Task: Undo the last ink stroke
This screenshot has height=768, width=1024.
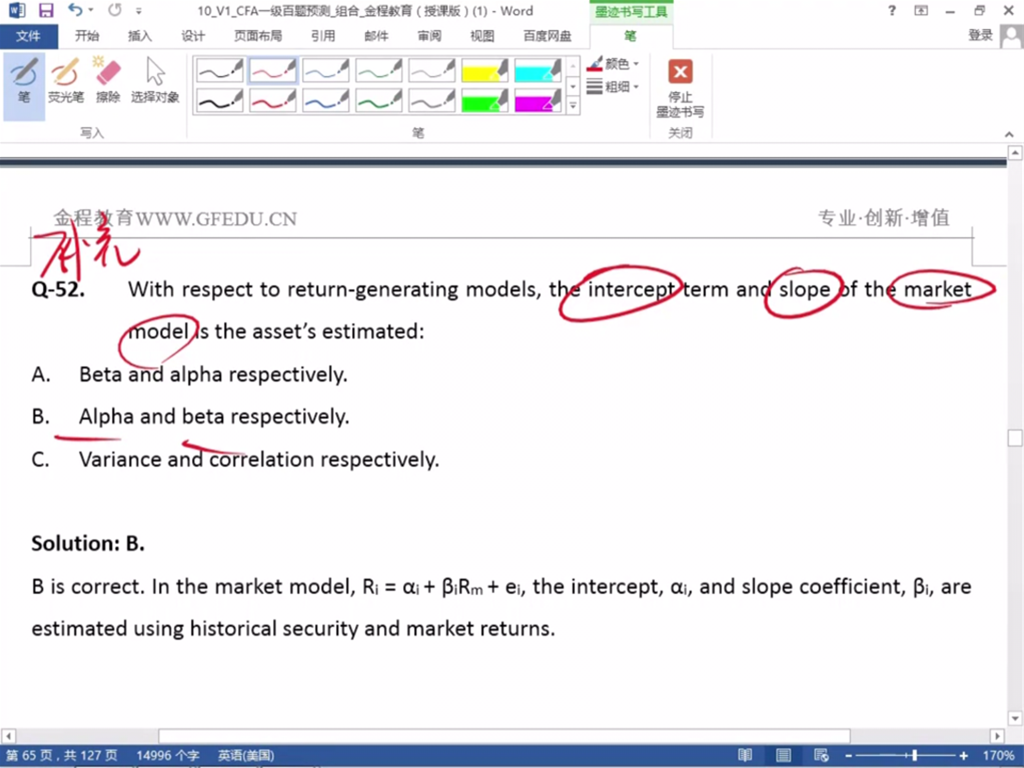Action: 75,10
